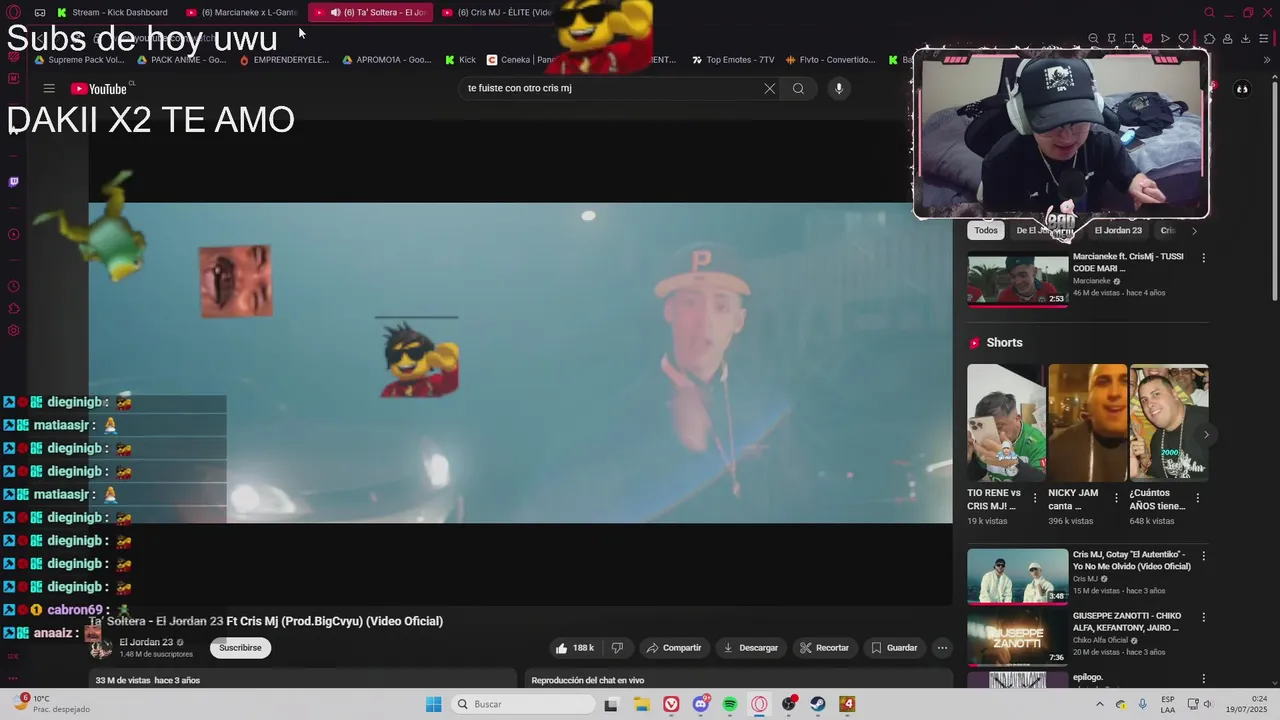The width and height of the screenshot is (1280, 720).
Task: Toggle the red ad-blocker shield
Action: 1148,39
